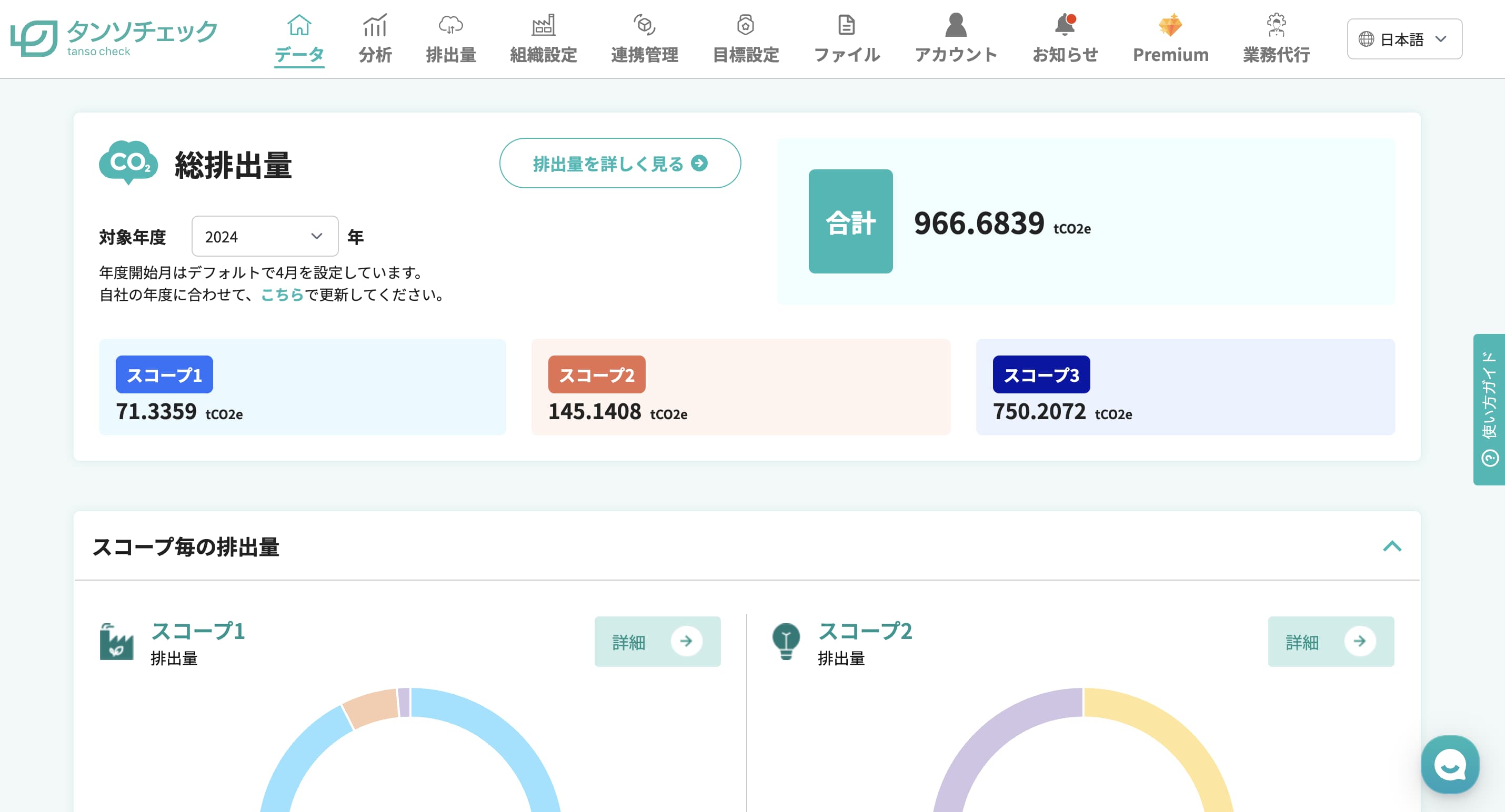Click Scope 1 value 71.3359
Image resolution: width=1505 pixels, height=812 pixels.
(x=156, y=412)
